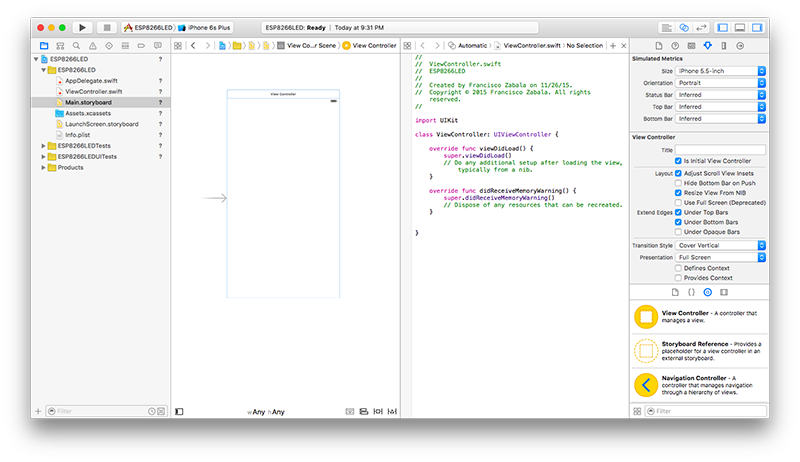
Task: Click the view controller Title field
Action: (x=720, y=149)
